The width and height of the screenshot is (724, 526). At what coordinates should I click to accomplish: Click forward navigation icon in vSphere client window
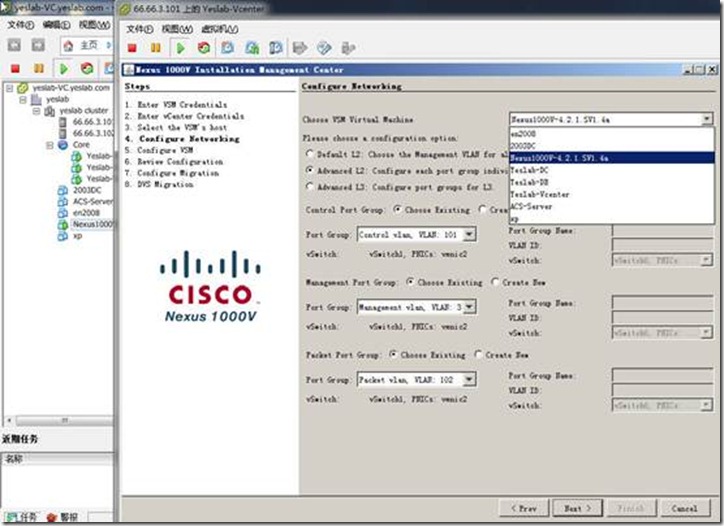[x=38, y=45]
